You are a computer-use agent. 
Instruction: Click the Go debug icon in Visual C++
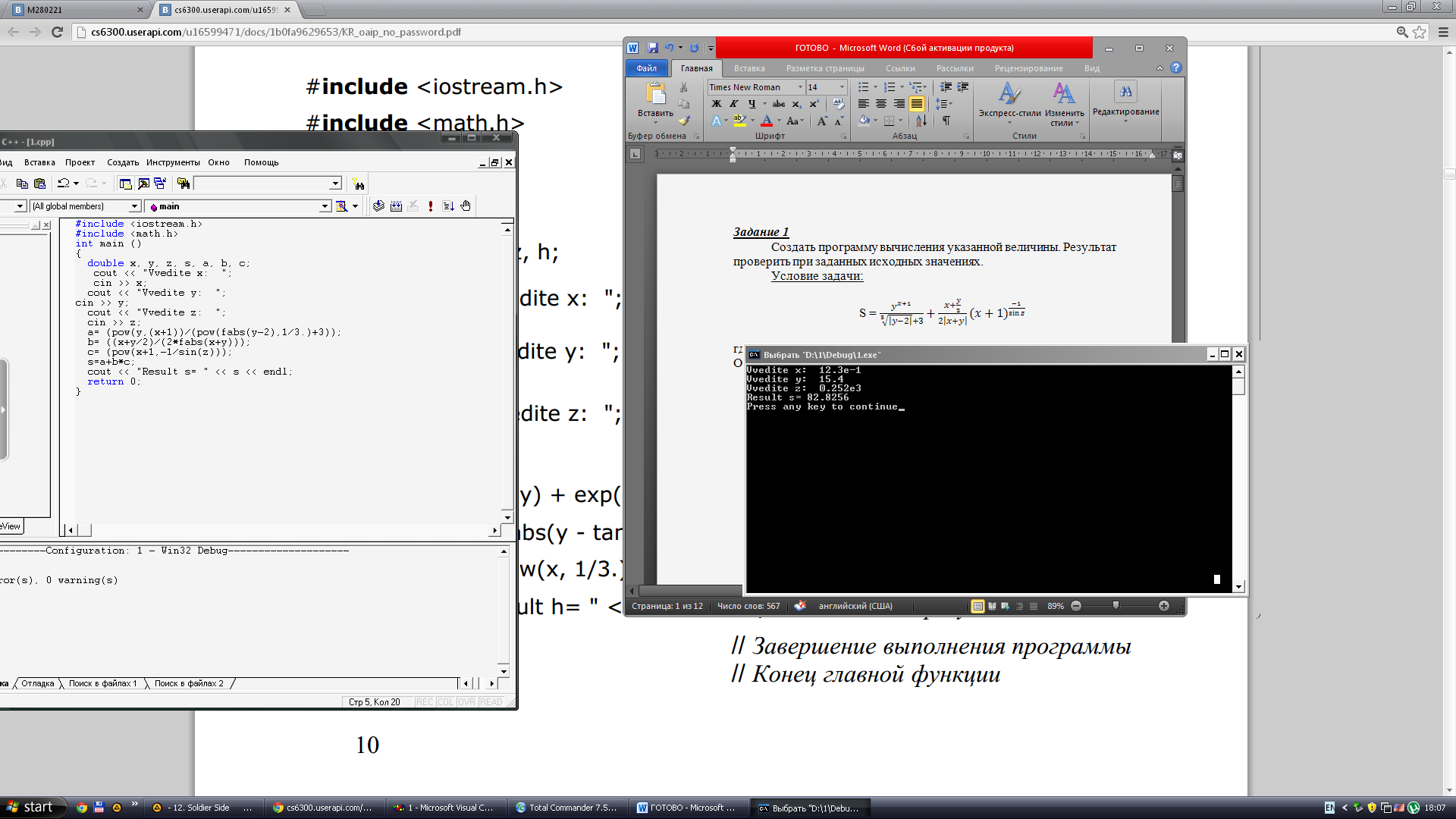(448, 206)
